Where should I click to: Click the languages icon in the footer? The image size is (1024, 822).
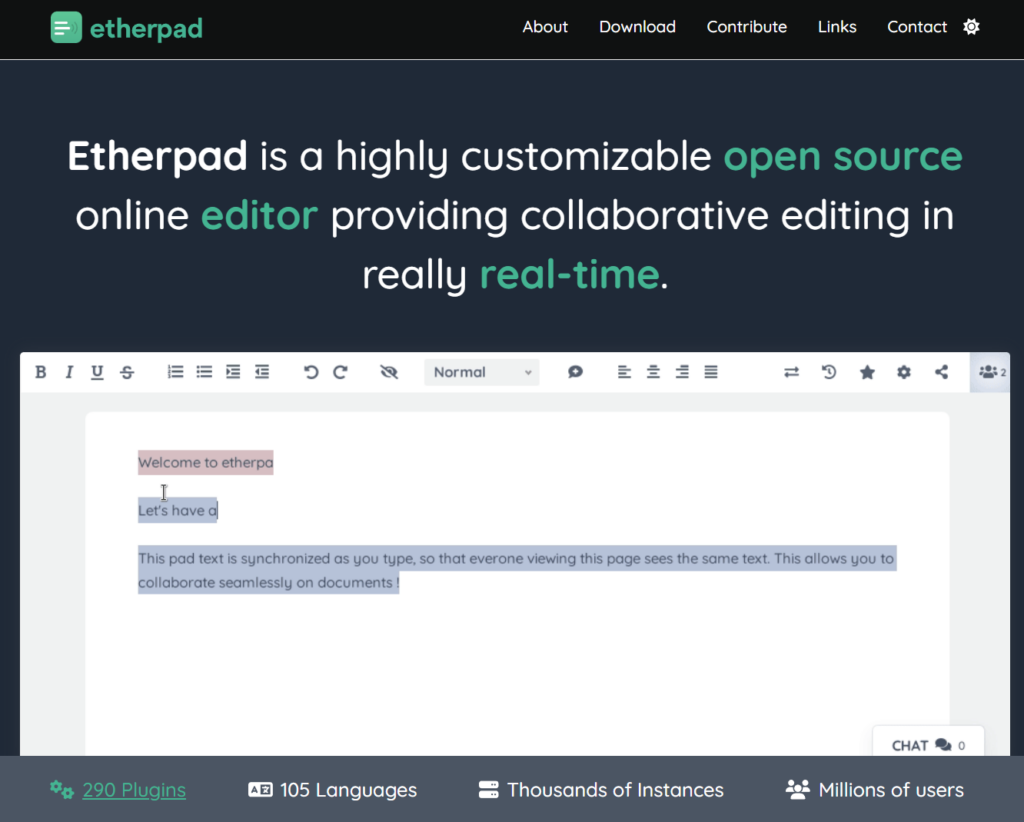point(260,790)
